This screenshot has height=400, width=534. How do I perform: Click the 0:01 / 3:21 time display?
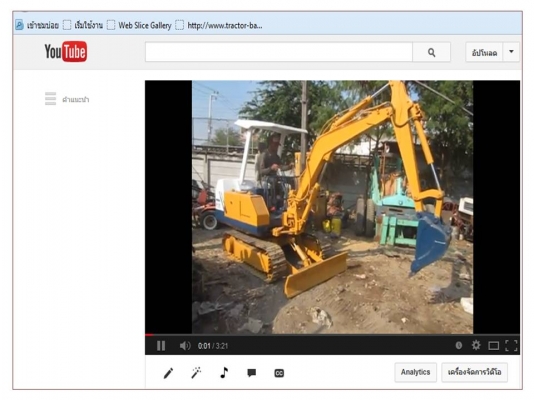coord(213,346)
